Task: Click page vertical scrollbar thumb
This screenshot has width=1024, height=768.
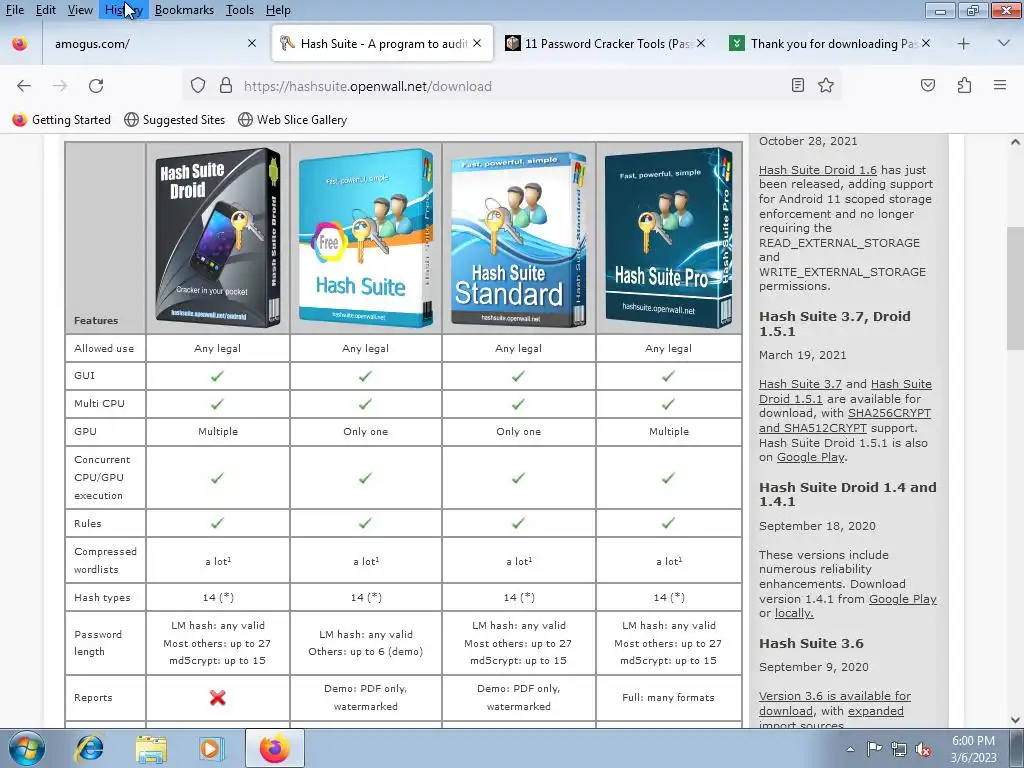Action: point(1016,288)
